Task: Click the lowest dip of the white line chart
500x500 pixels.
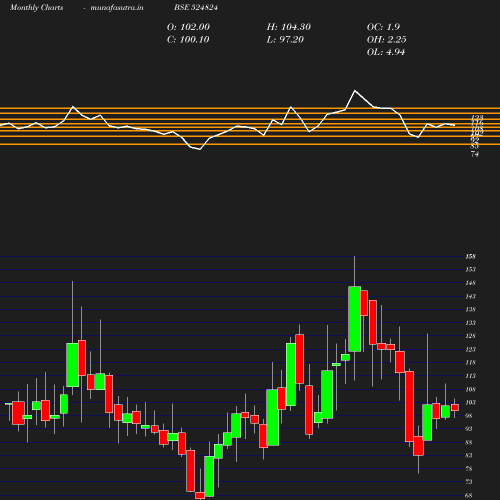Action: 200,149
